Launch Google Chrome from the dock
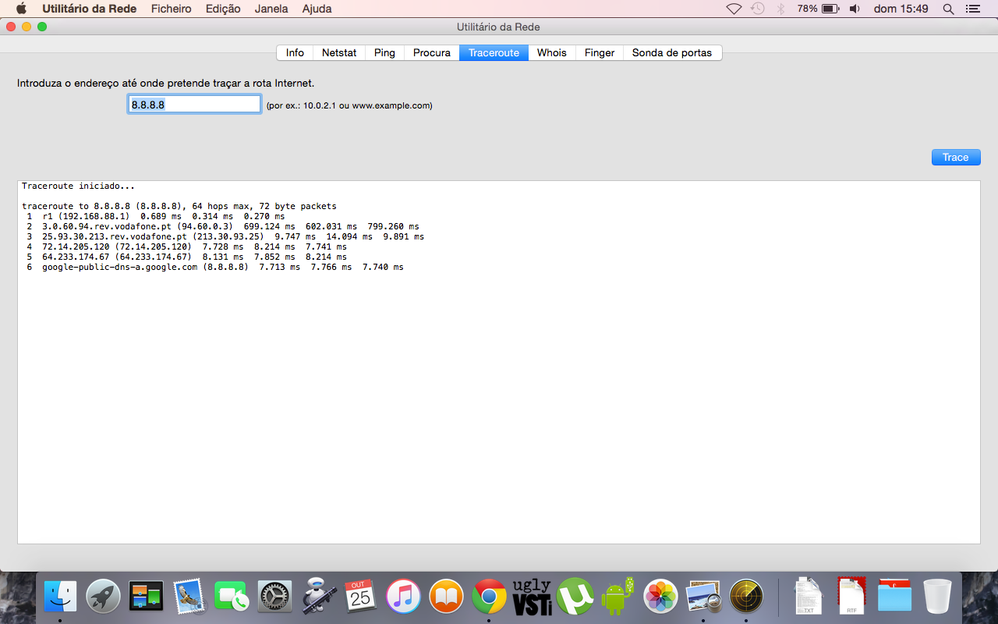998x624 pixels. pyautogui.click(x=489, y=596)
